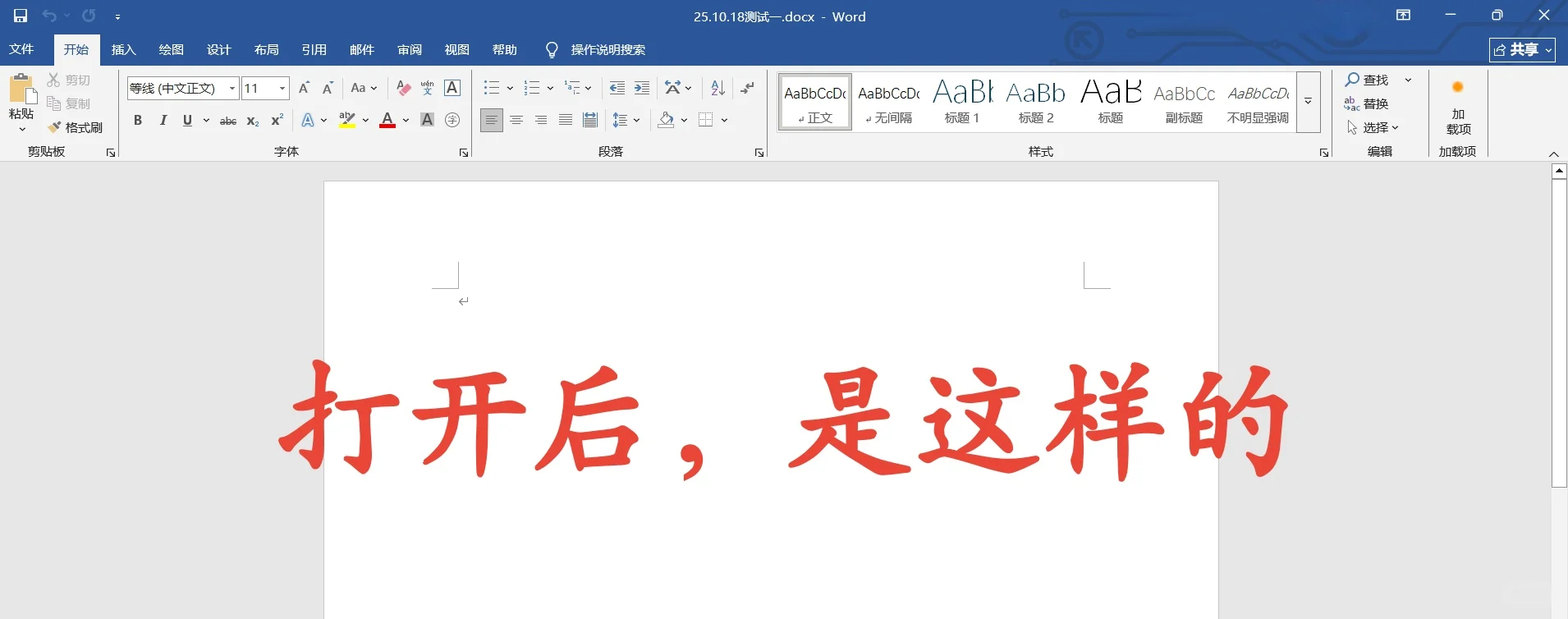Open Chinese layout (中文版式) options
This screenshot has width=1568, height=619.
tap(678, 88)
